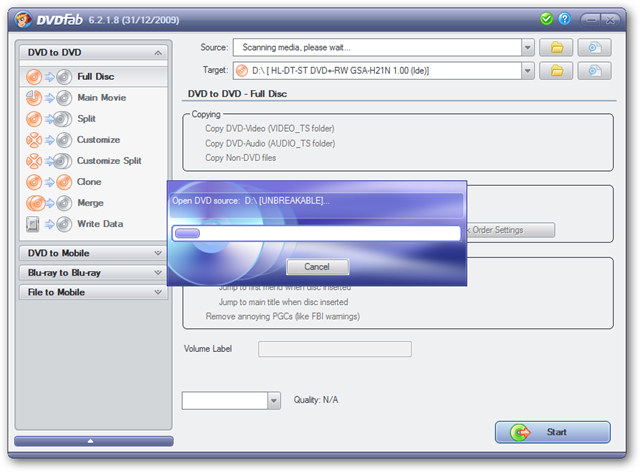Toggle Jump to main title when disc inserted
640x472 pixels.
[x=283, y=302]
